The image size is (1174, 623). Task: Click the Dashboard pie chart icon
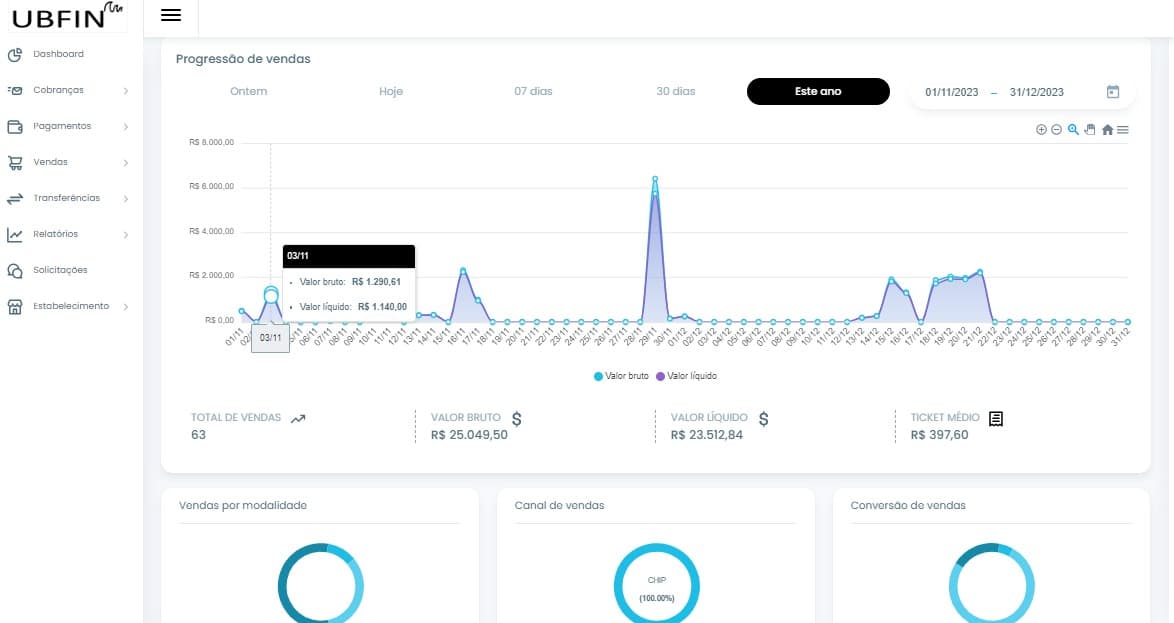click(15, 55)
